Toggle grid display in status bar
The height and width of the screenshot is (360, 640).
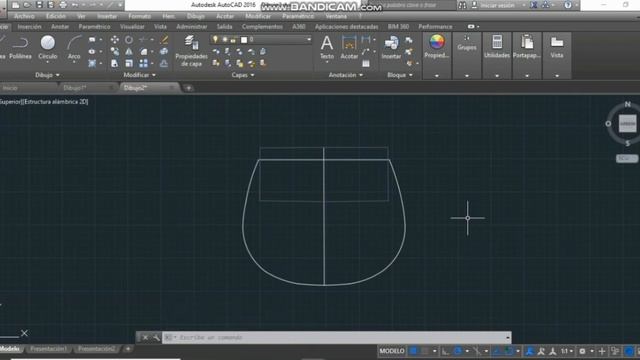tap(414, 351)
